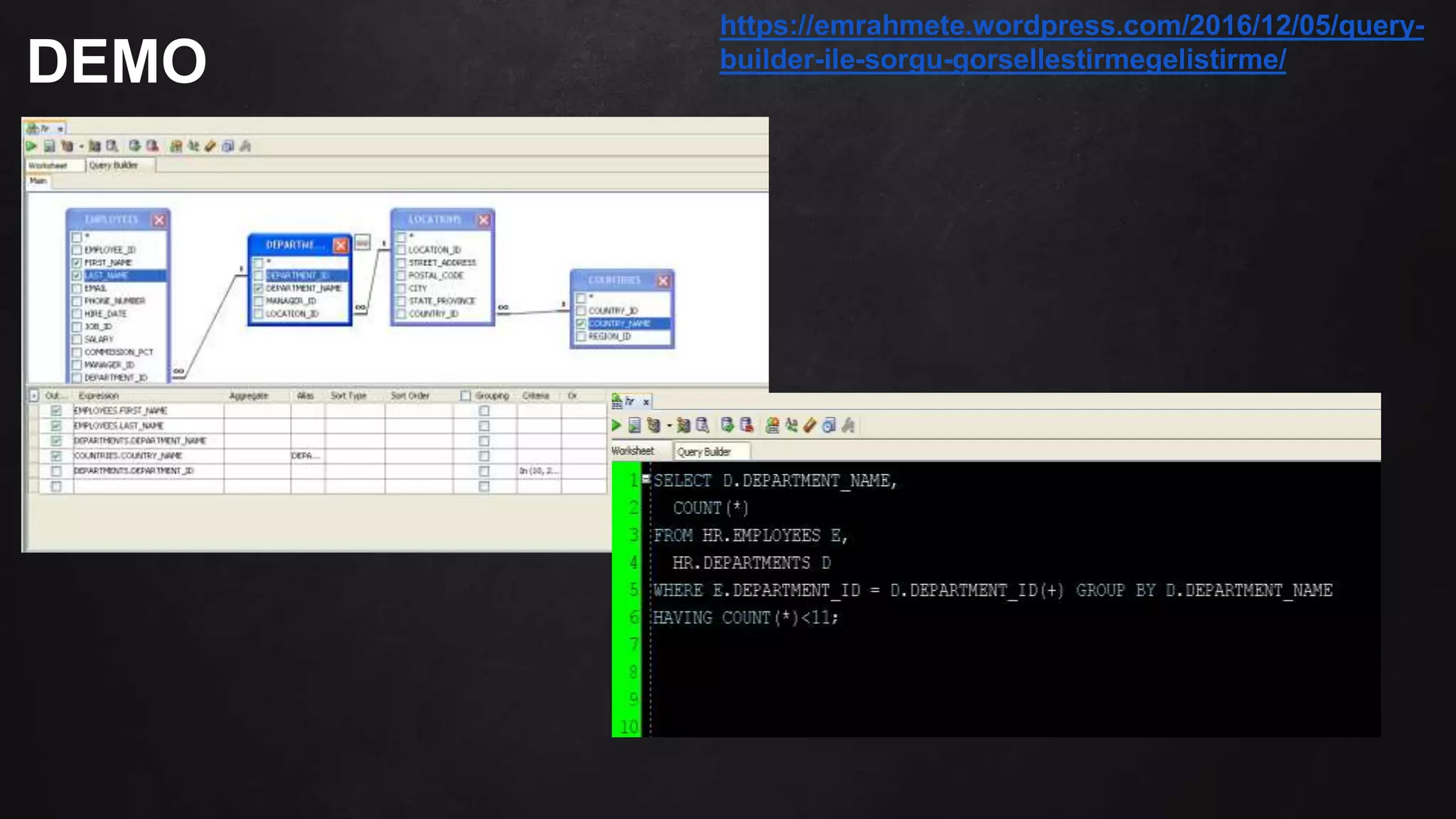The image size is (1456, 819).
Task: Open Worksheet tab in upper-left window
Action: pos(48,166)
